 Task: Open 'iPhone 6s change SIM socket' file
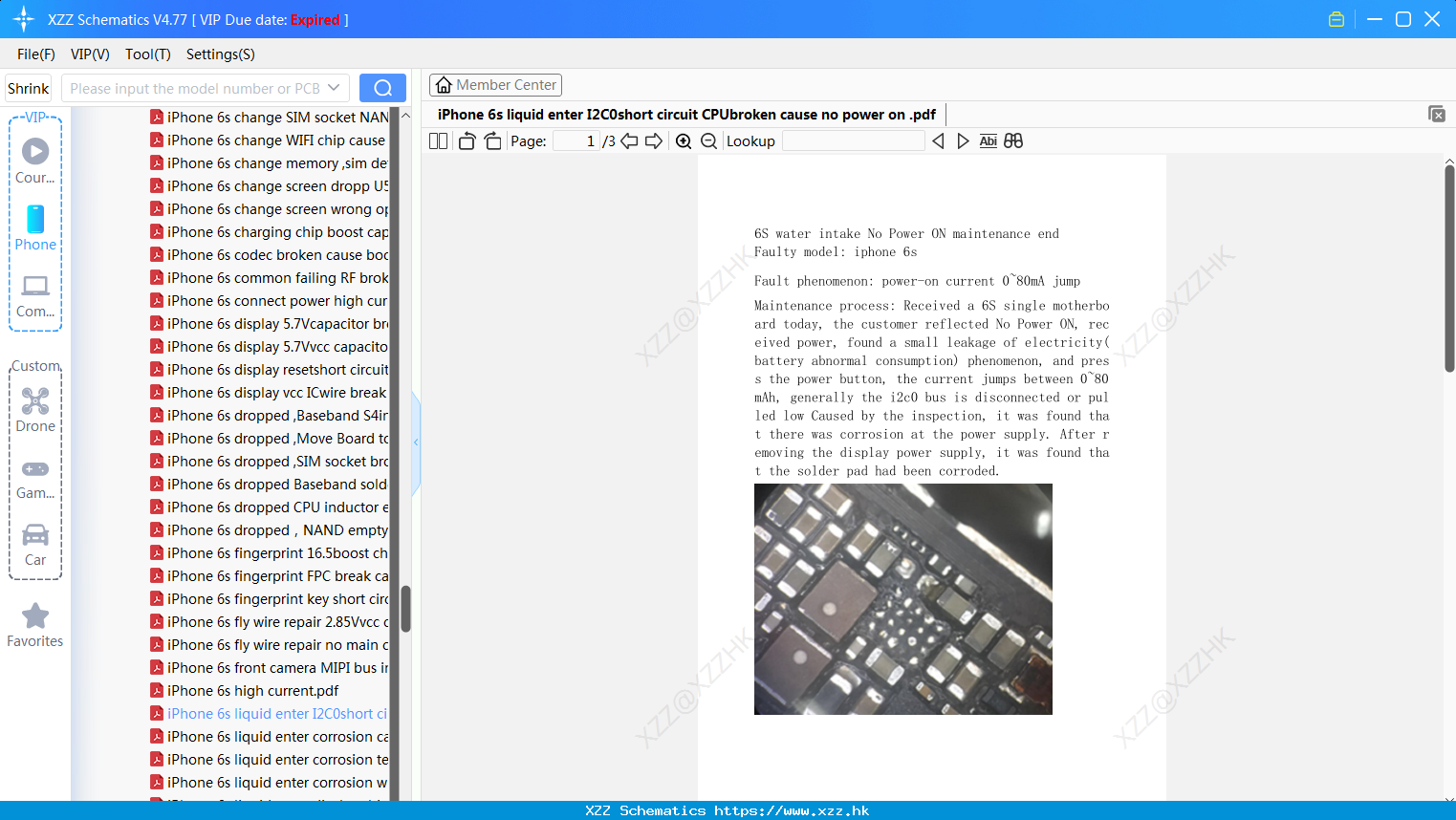(x=270, y=118)
